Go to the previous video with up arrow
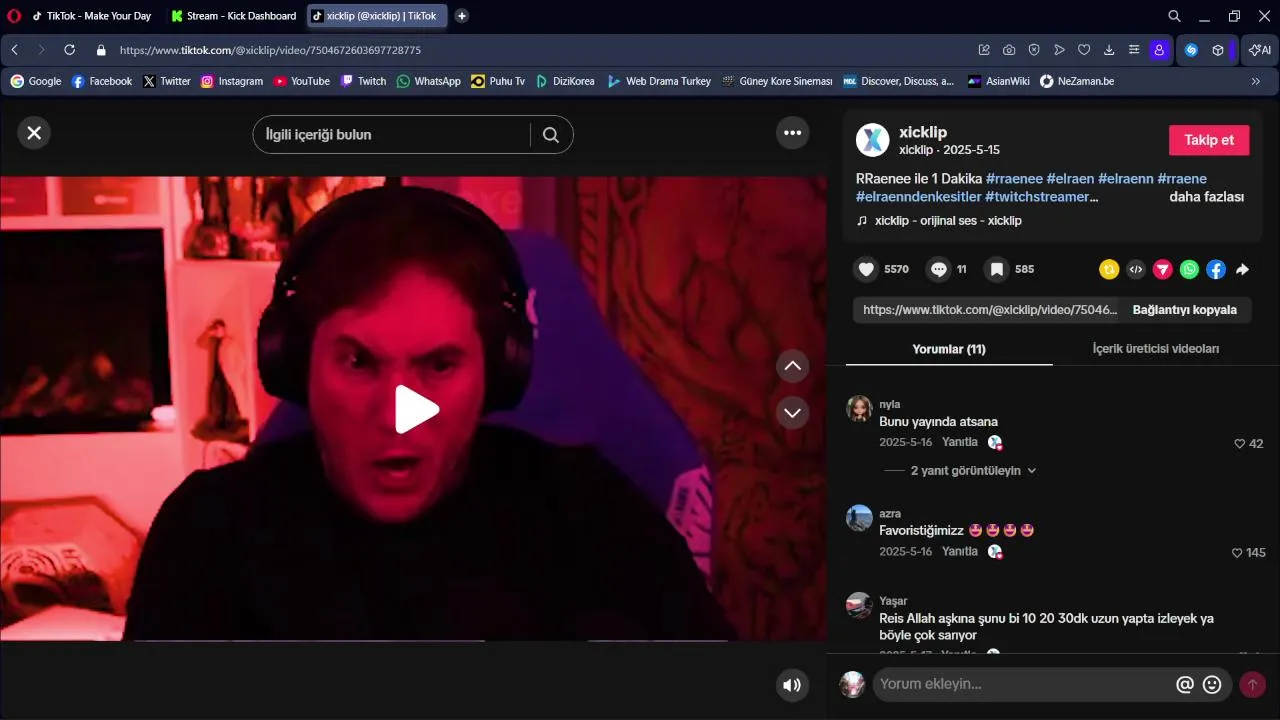1280x720 pixels. tap(793, 366)
